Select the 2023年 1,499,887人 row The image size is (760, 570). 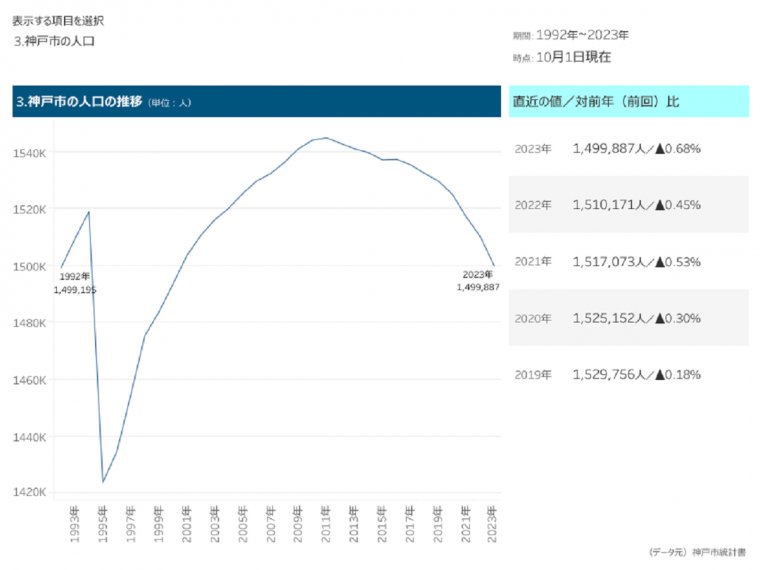[629, 148]
